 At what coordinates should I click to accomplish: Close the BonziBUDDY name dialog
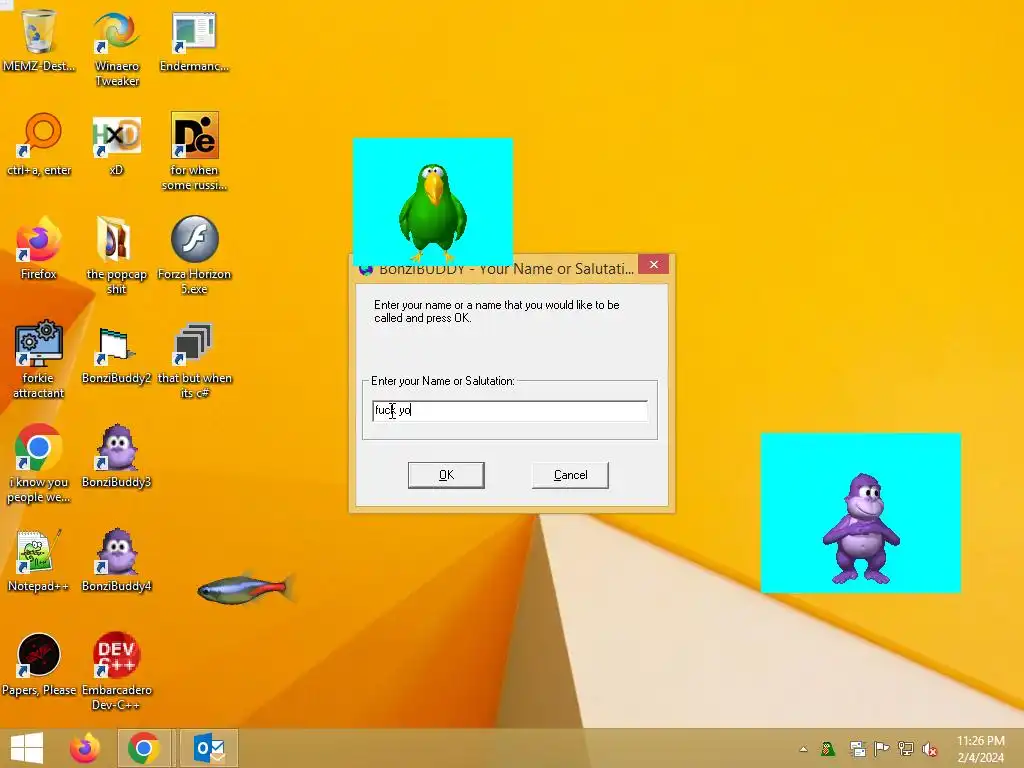[x=654, y=264]
